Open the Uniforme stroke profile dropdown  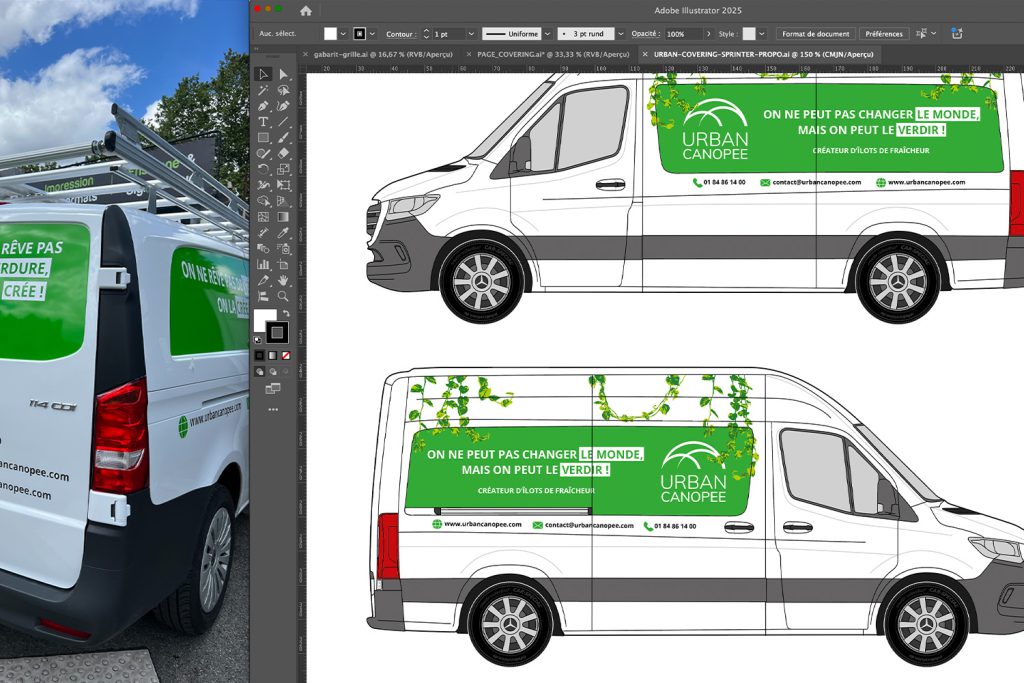(546, 33)
